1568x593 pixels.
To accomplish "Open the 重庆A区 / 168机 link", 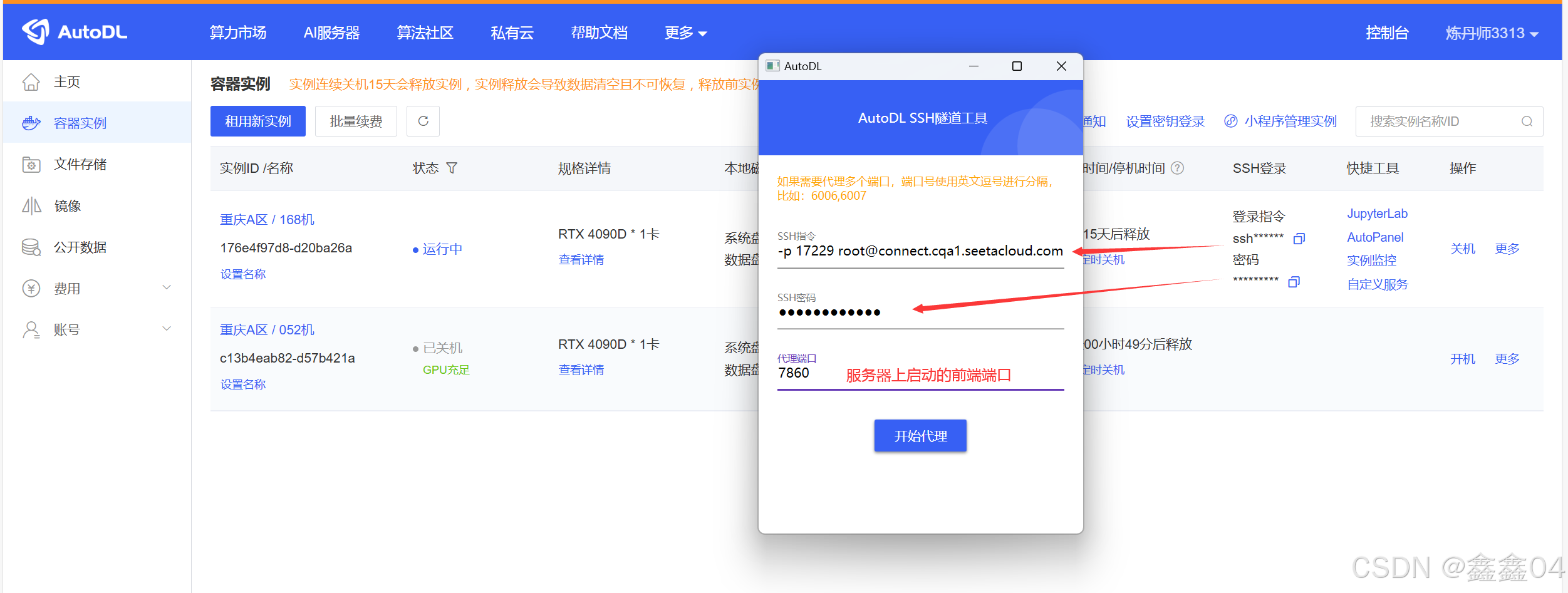I will pyautogui.click(x=267, y=220).
